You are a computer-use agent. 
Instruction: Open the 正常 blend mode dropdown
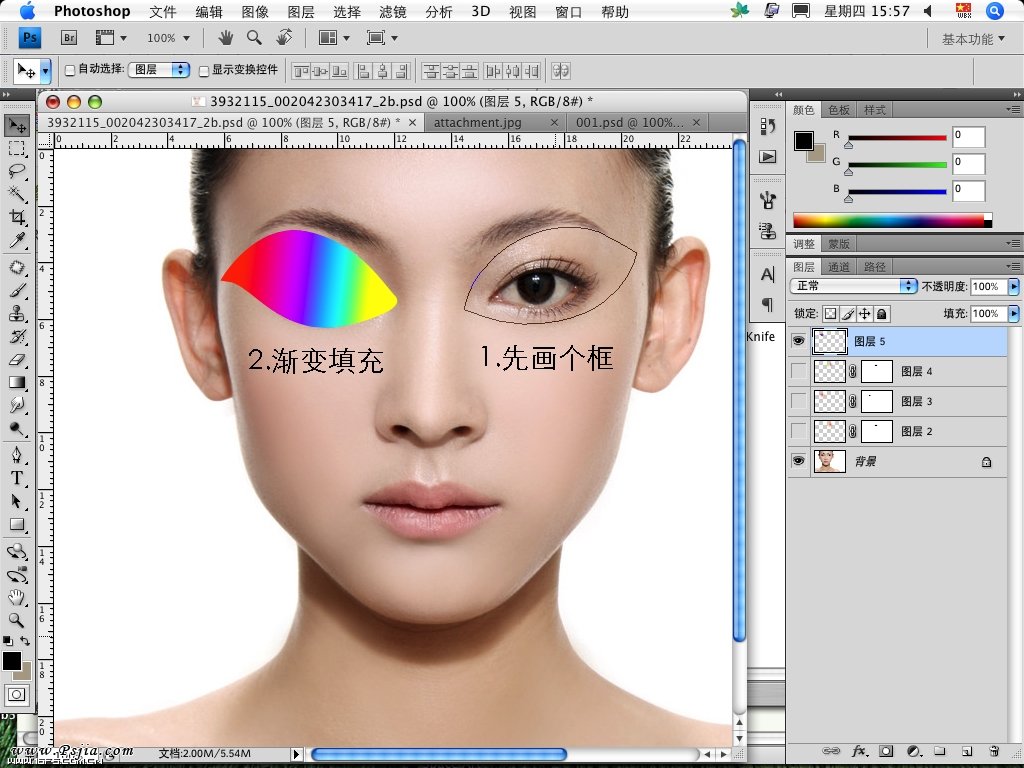pyautogui.click(x=854, y=286)
